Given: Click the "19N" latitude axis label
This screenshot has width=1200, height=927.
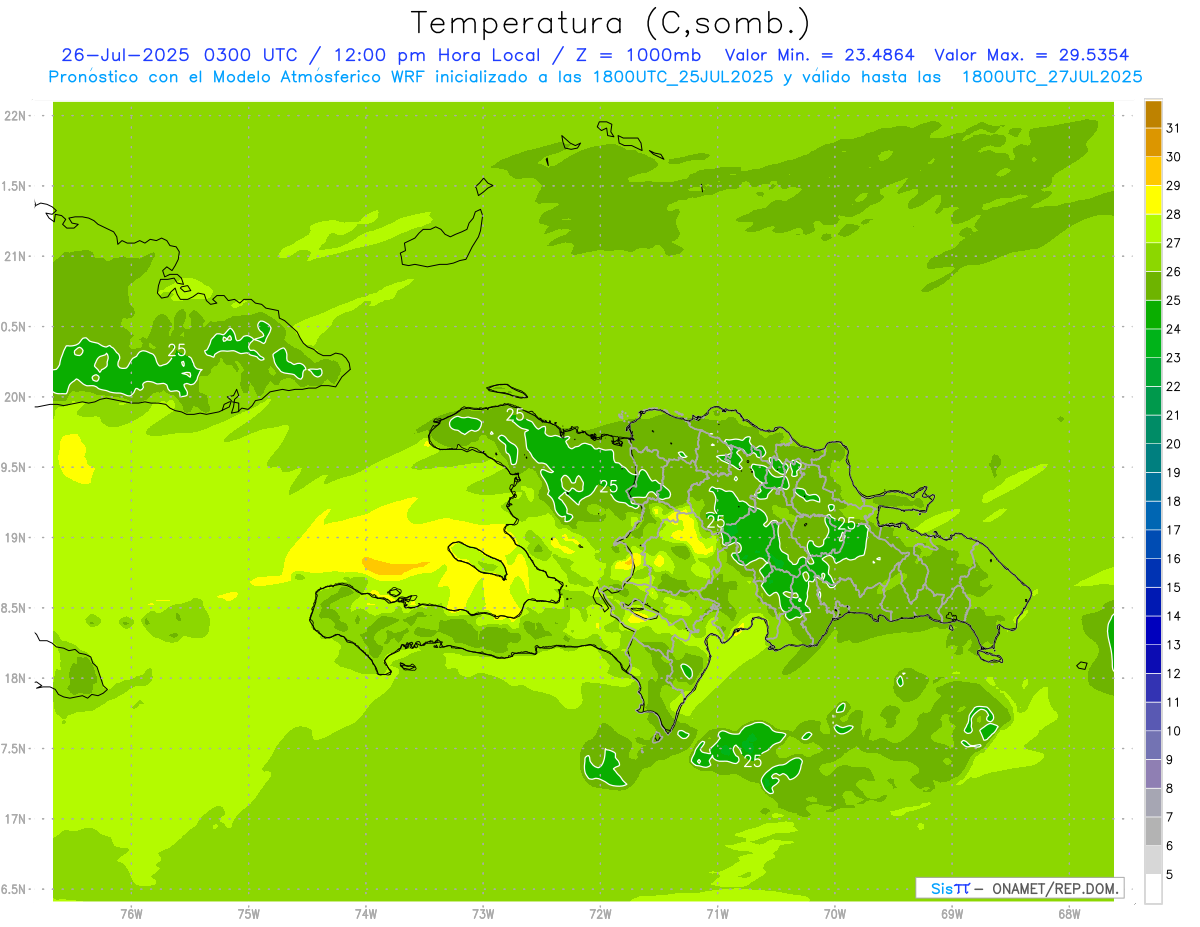Looking at the screenshot, I should pos(14,538).
